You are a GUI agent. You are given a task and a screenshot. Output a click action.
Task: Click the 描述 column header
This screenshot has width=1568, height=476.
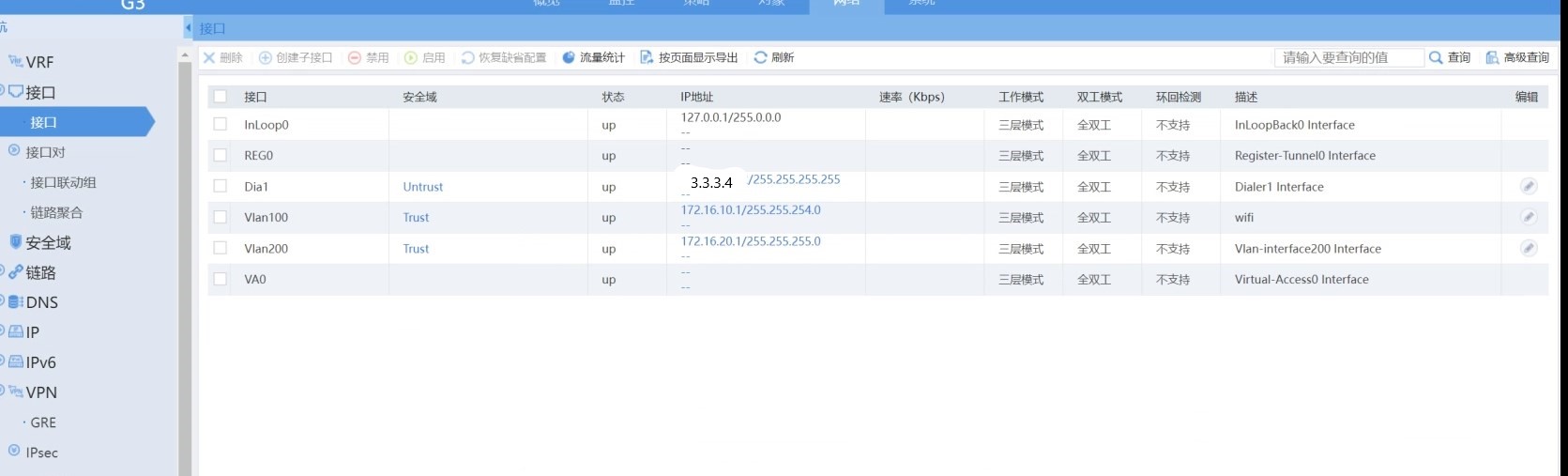(x=1246, y=97)
